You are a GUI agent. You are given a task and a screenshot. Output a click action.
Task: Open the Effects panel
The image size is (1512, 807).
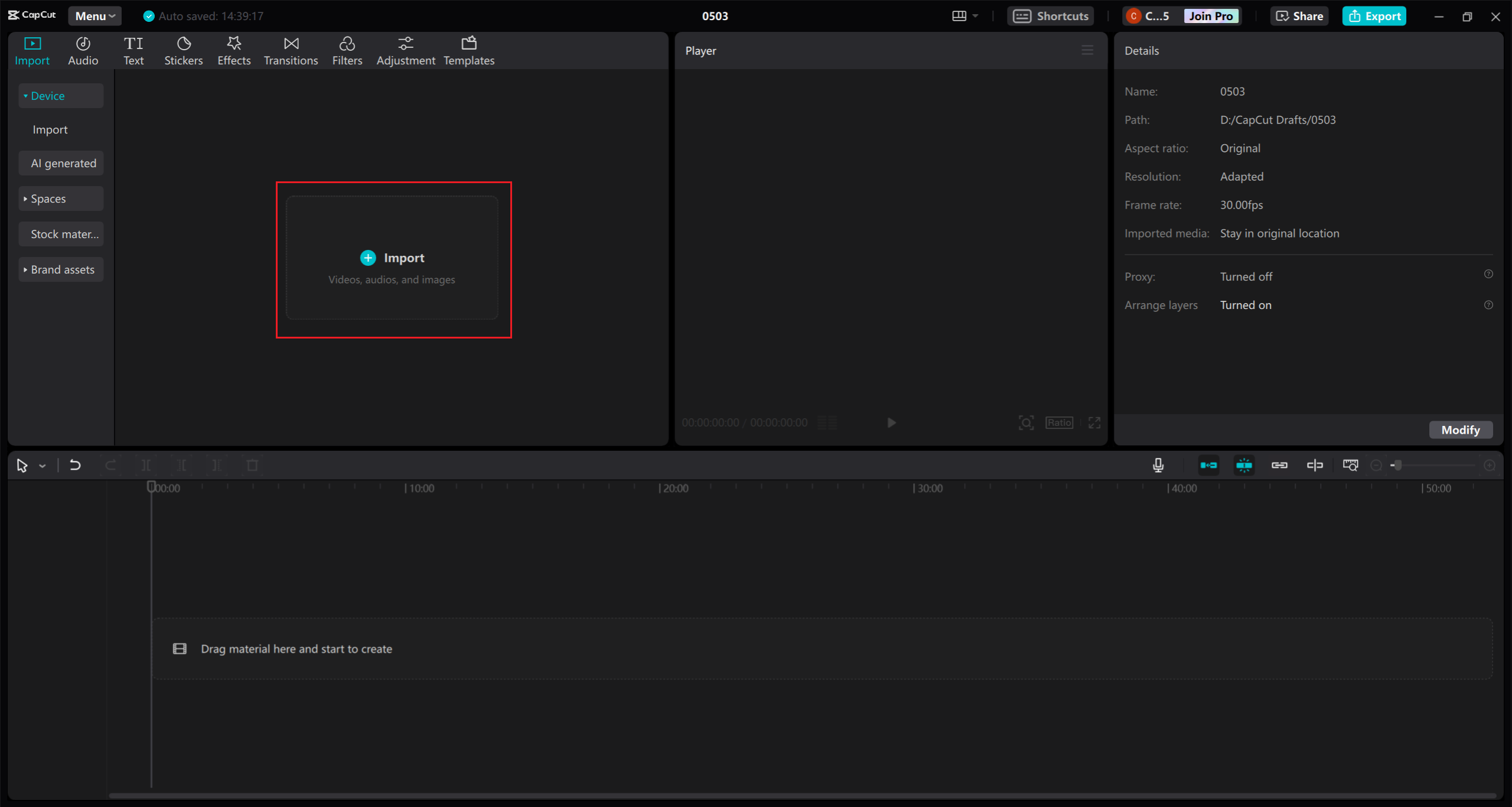coord(234,51)
